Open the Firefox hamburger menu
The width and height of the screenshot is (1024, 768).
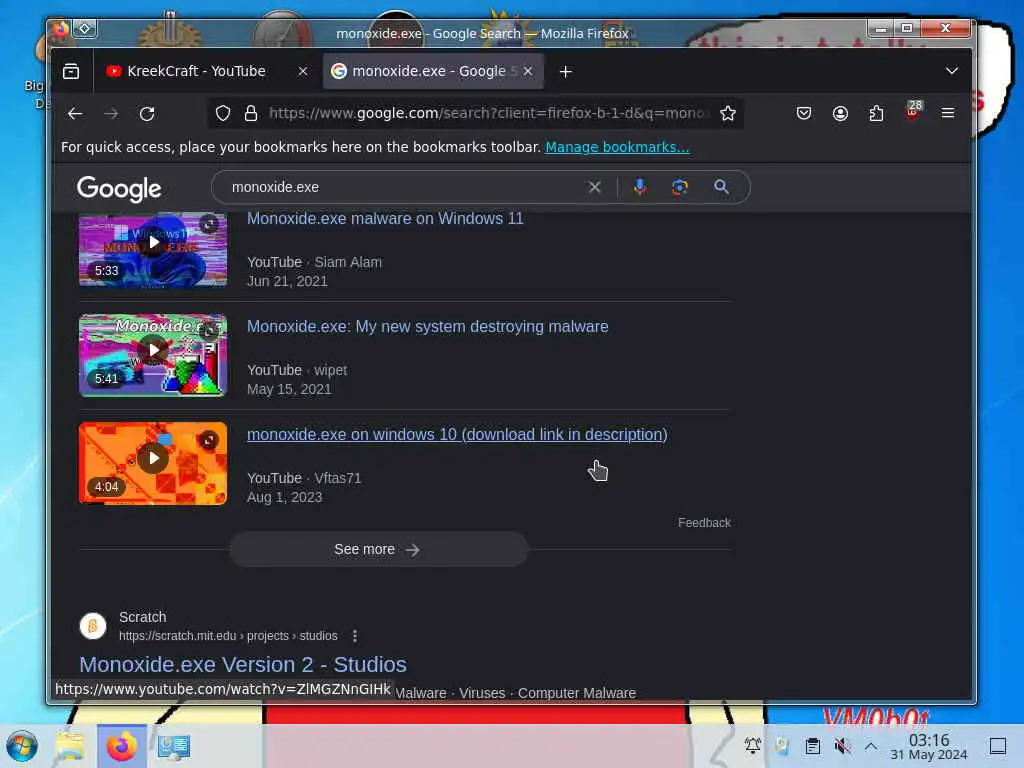(948, 113)
